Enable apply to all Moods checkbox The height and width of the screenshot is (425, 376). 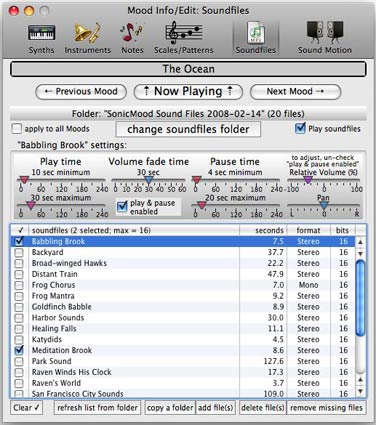tap(17, 129)
